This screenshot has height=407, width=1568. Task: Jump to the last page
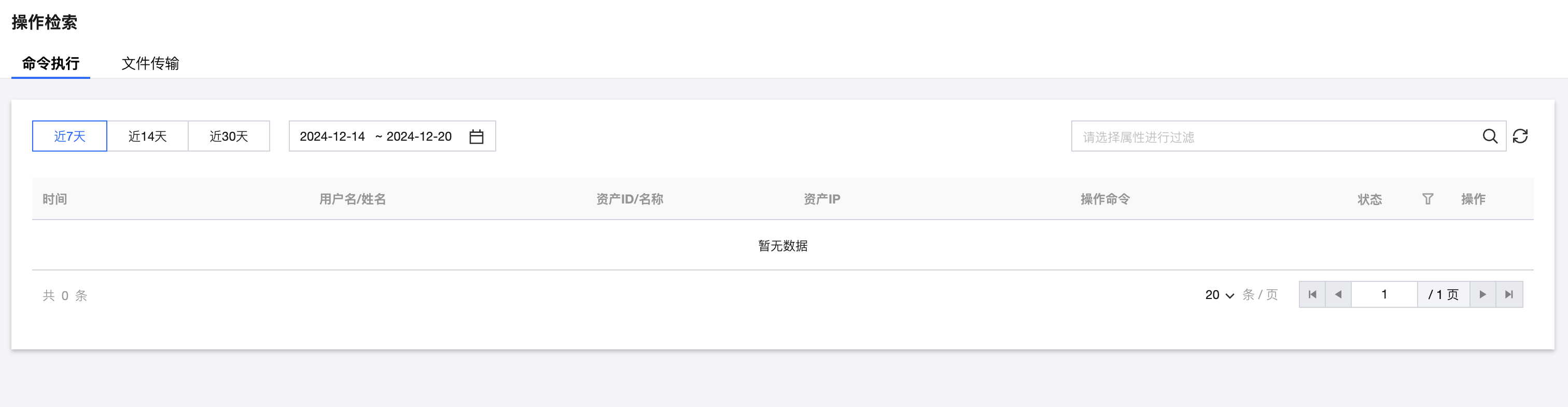click(1509, 295)
